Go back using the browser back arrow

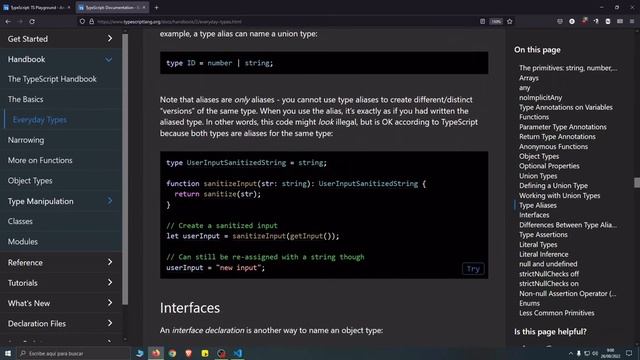pos(8,21)
